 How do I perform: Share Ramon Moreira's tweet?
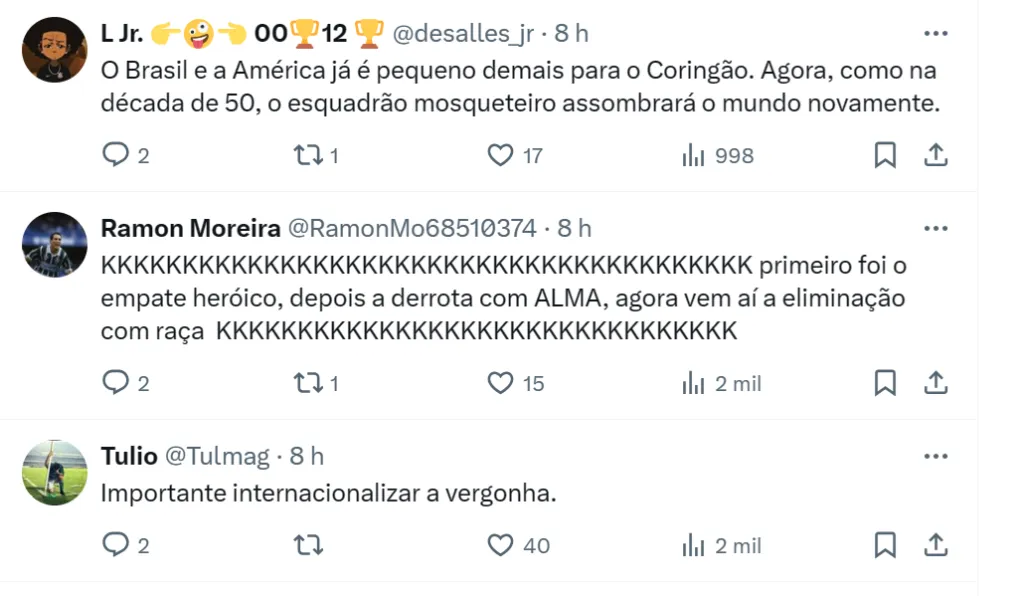coord(935,383)
